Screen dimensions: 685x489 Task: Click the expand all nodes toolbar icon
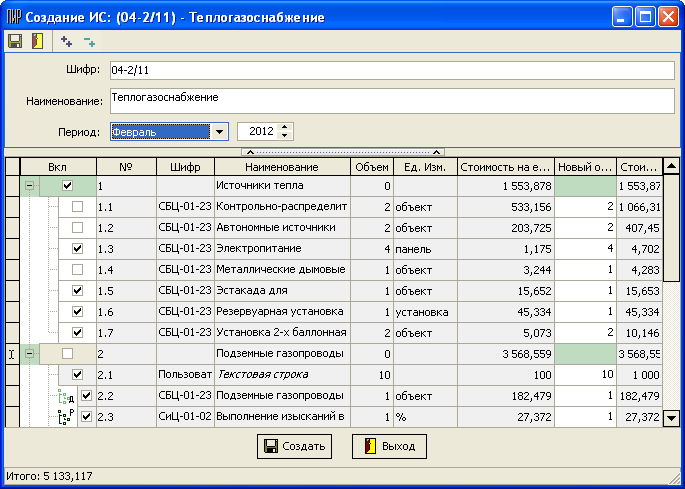[67, 41]
